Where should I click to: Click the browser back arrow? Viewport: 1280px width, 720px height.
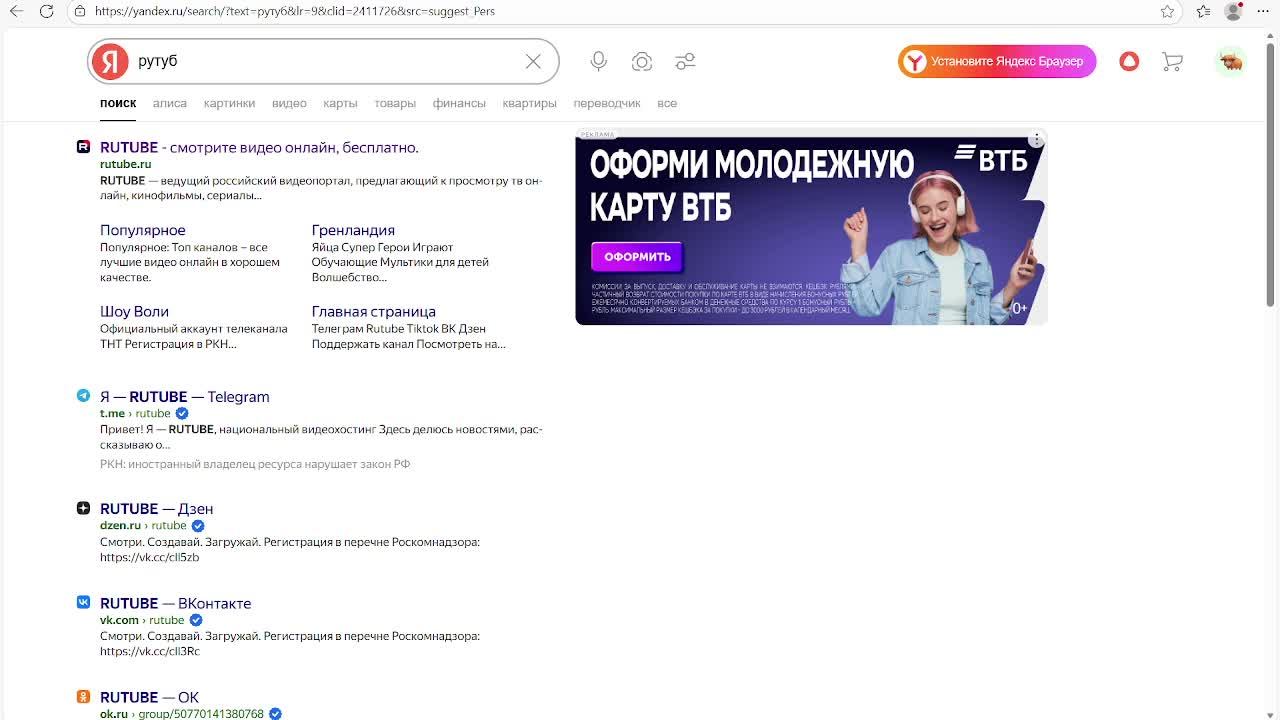coord(17,11)
